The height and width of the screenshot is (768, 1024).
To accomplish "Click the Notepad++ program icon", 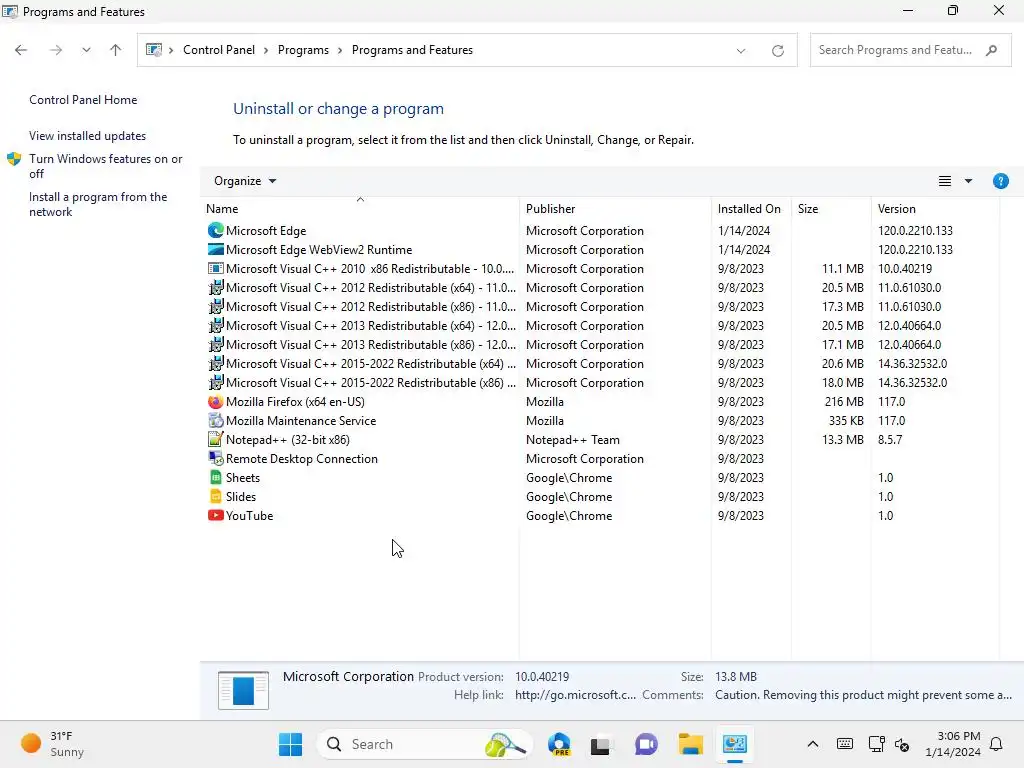I will [216, 440].
